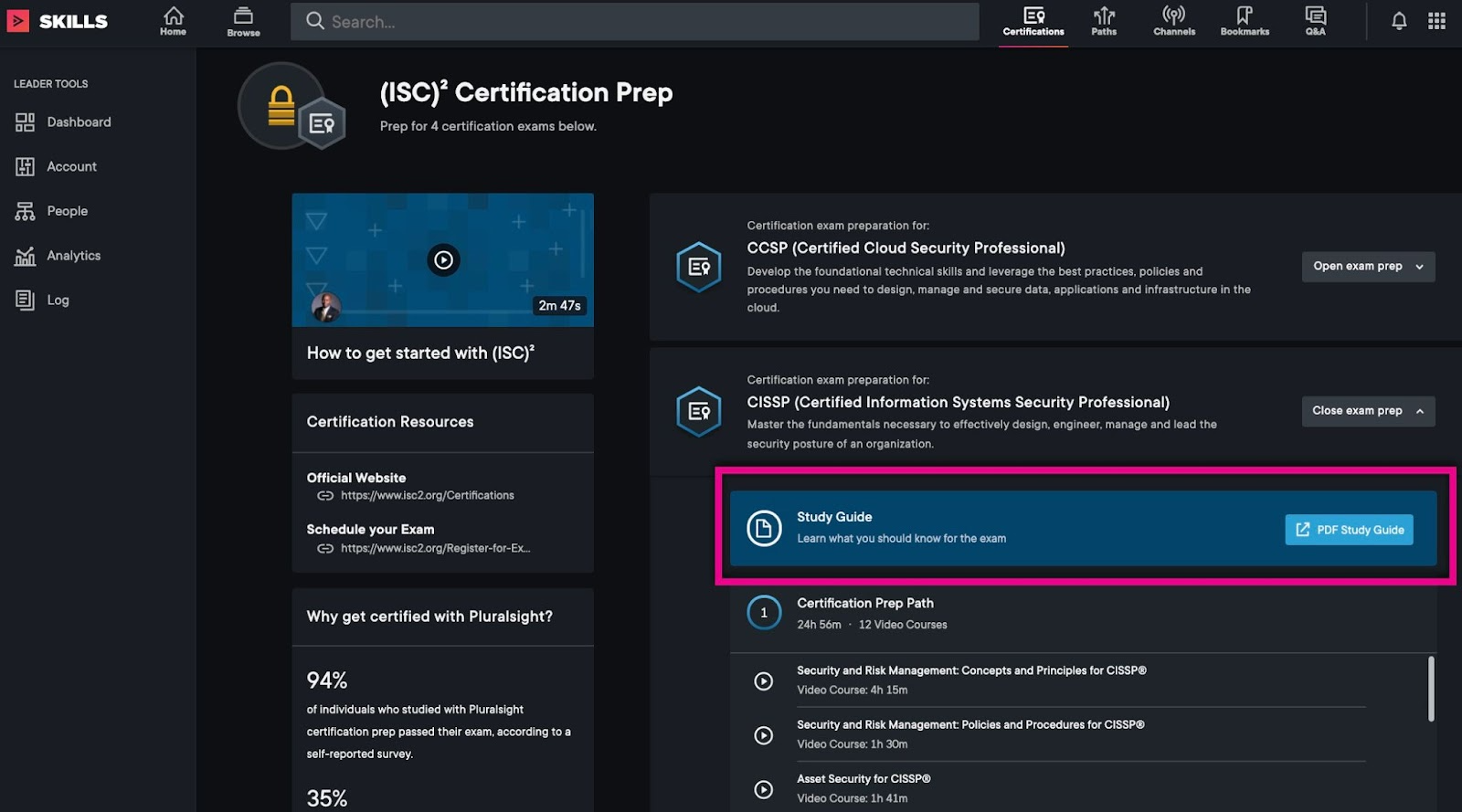Open Dashboard from the sidebar menu
1462x812 pixels.
[x=79, y=122]
